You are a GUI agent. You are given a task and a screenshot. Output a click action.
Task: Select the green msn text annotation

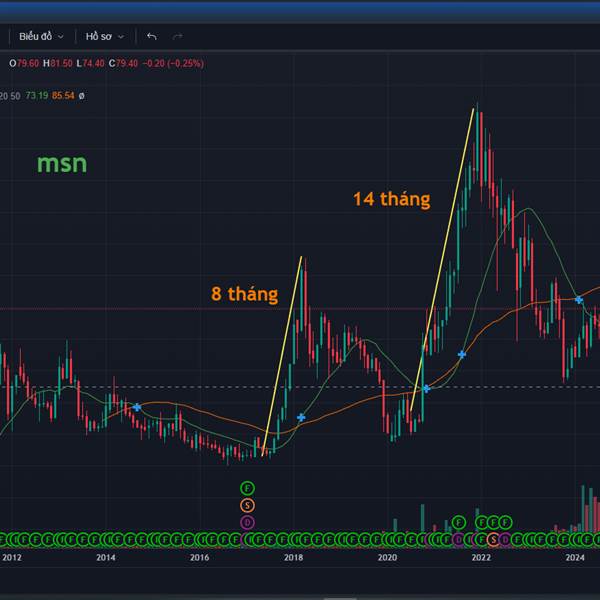(62, 163)
